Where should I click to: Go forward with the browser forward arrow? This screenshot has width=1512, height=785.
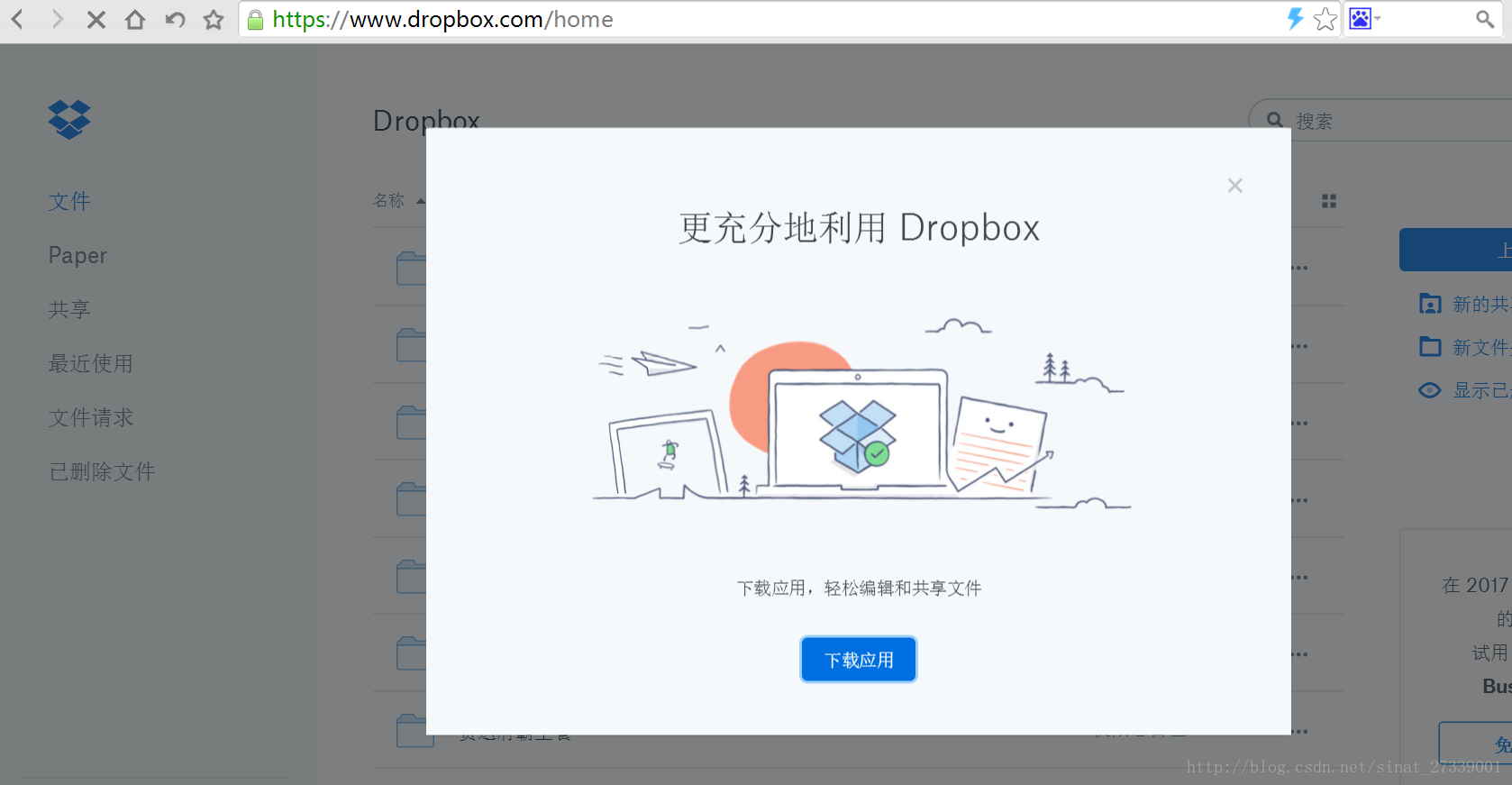(57, 19)
